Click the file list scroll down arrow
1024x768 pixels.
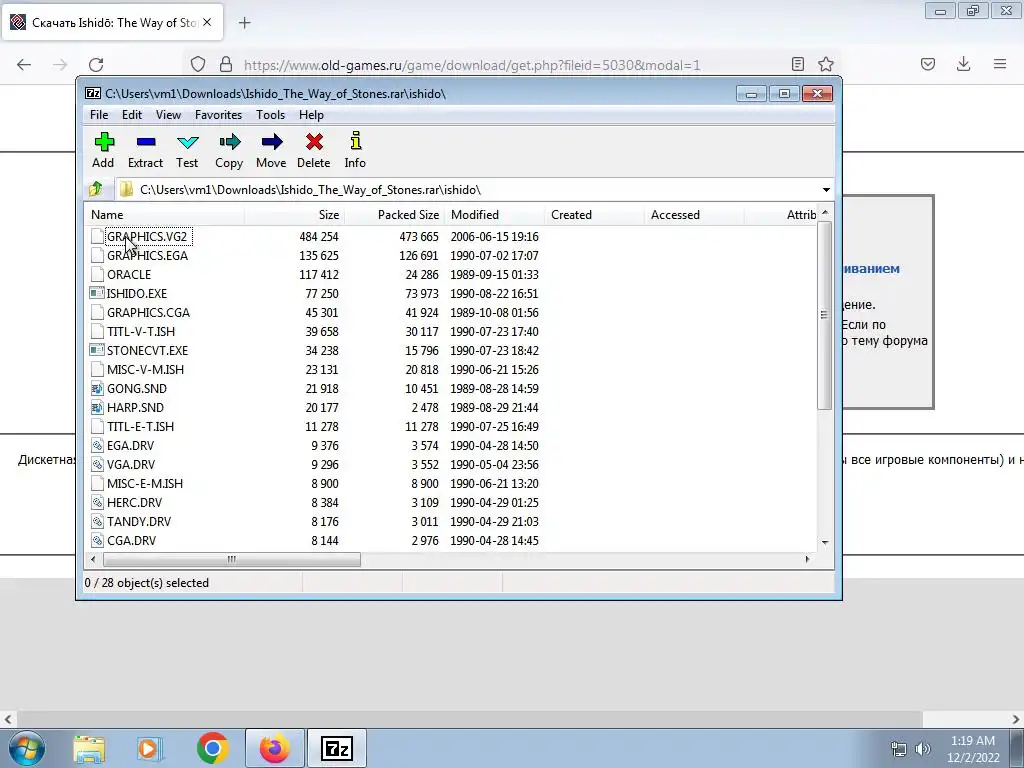point(825,543)
